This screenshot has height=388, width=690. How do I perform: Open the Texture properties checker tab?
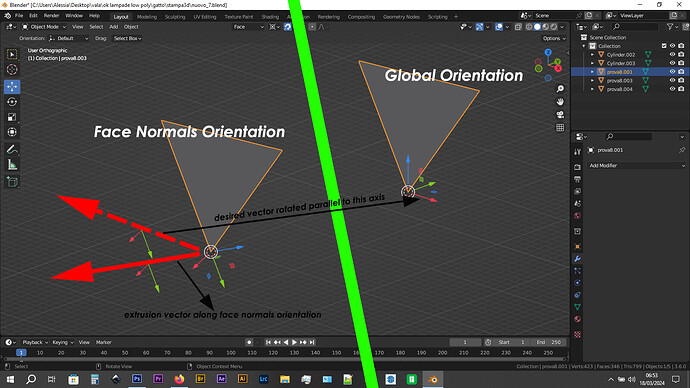(577, 335)
